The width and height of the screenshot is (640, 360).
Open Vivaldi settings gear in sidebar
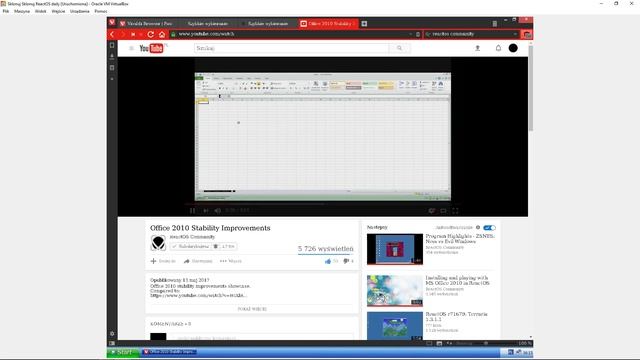tap(112, 333)
